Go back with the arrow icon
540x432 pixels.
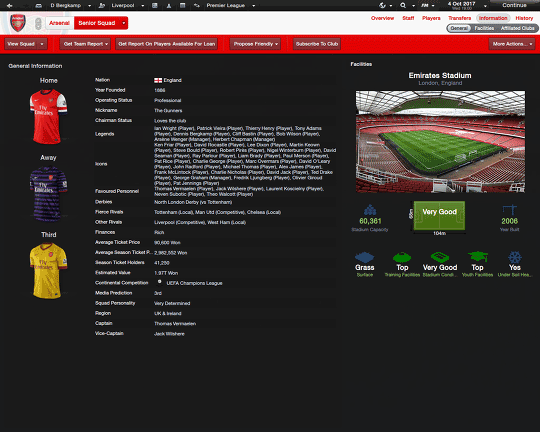[x=10, y=6]
